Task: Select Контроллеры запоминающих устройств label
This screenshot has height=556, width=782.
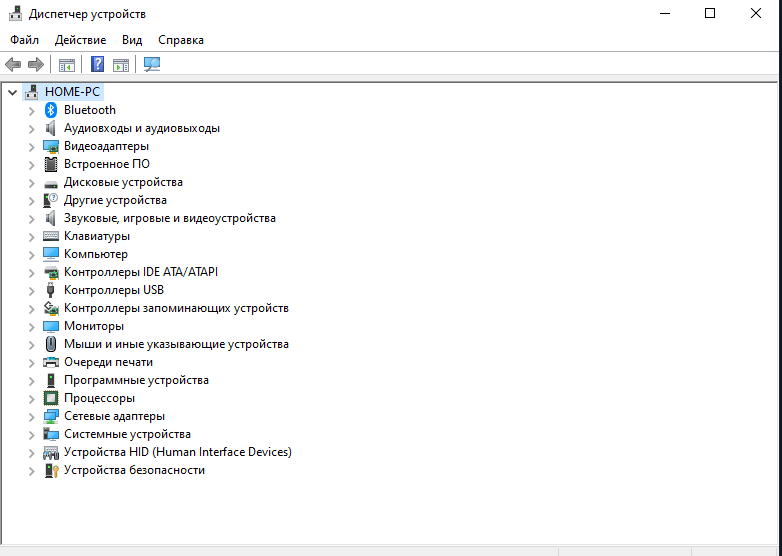Action: coord(176,308)
